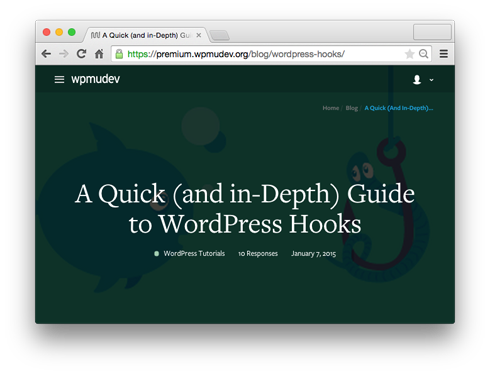Open a new tab button
The image size is (490, 374).
[220, 35]
